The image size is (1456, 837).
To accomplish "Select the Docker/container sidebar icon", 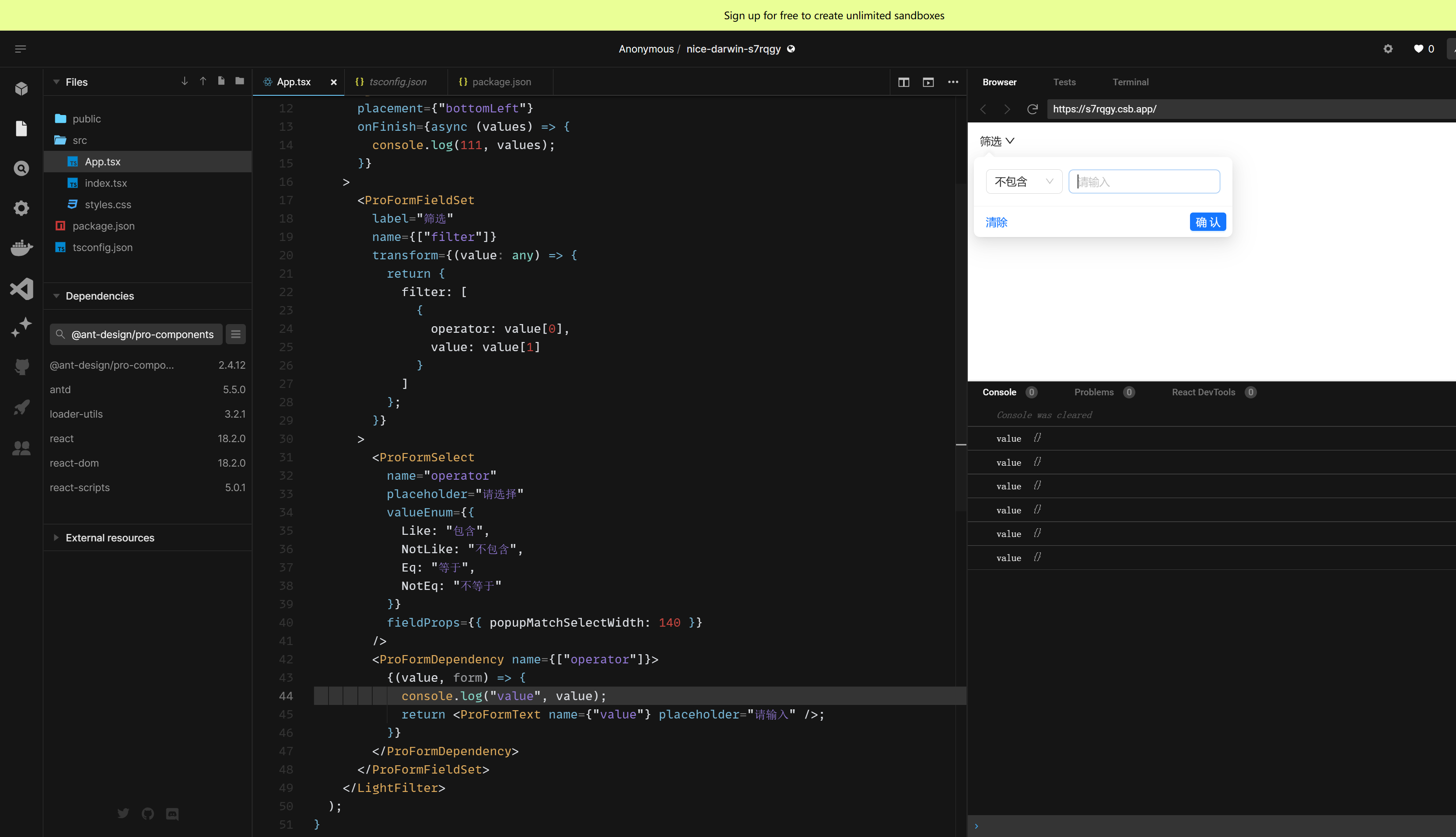I will tap(21, 248).
